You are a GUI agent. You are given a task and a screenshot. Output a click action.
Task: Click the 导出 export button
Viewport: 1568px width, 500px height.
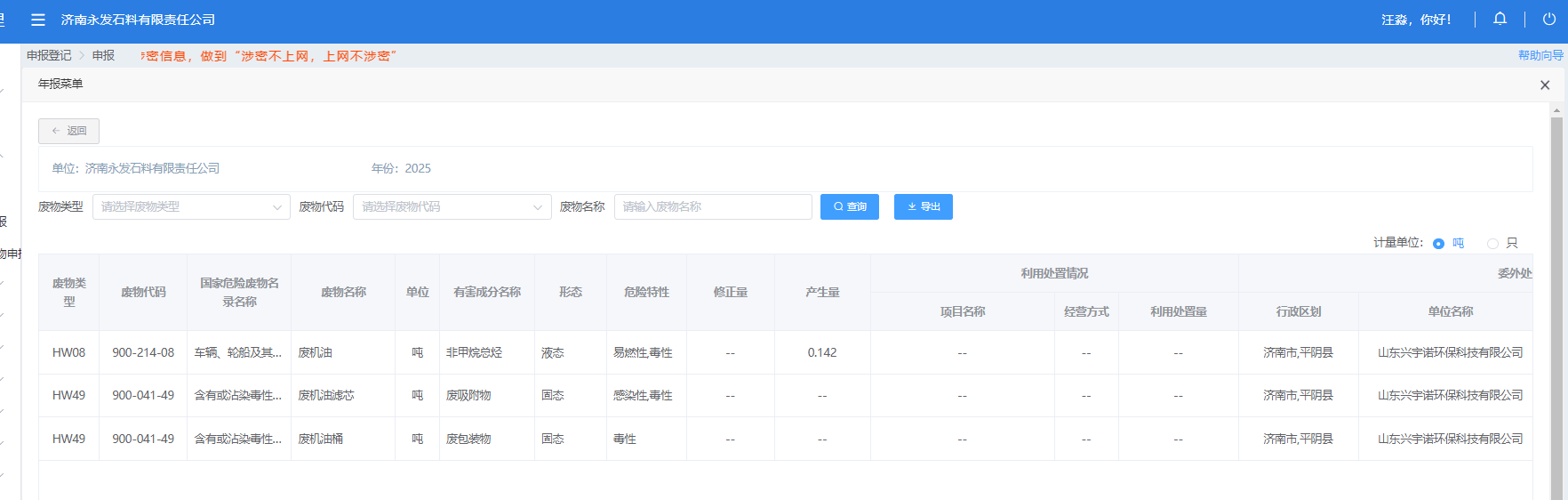(924, 206)
